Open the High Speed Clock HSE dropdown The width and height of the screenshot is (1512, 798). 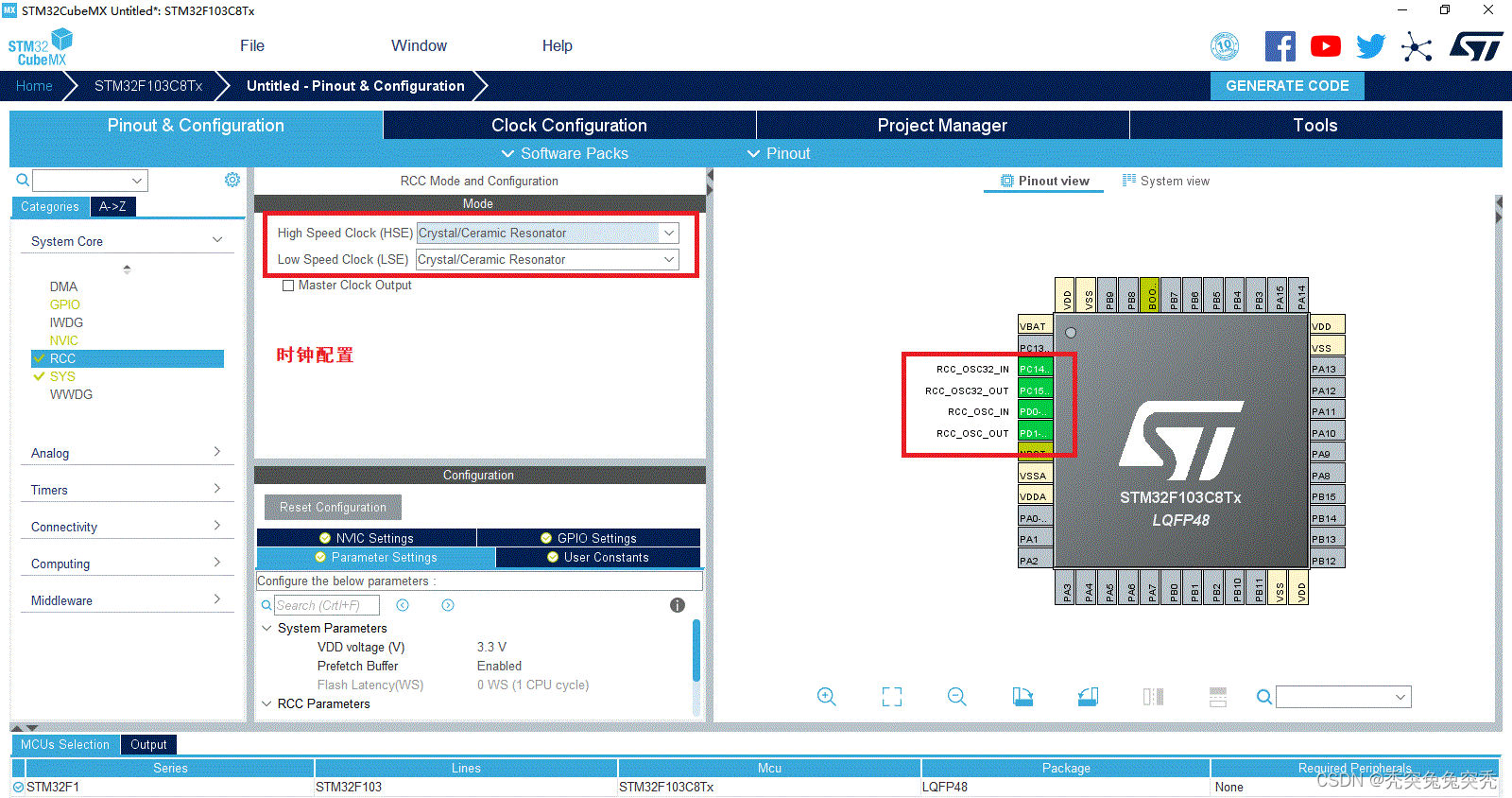(x=669, y=233)
